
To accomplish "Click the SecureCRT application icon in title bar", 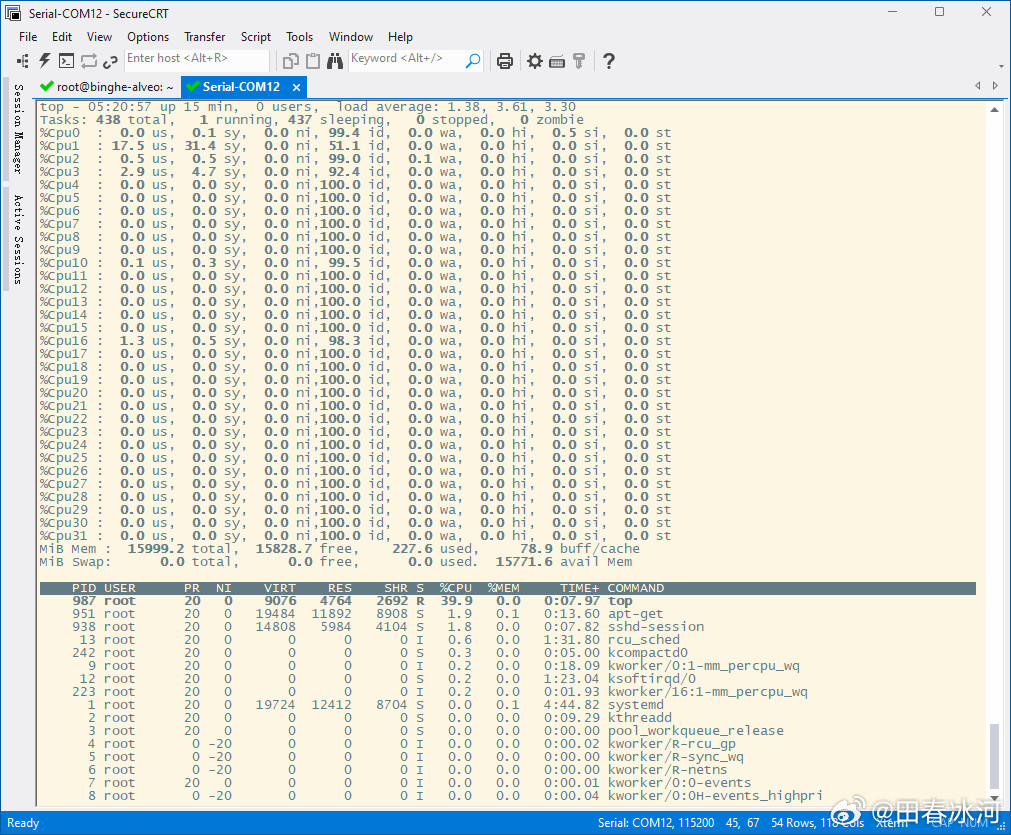I will click(13, 13).
